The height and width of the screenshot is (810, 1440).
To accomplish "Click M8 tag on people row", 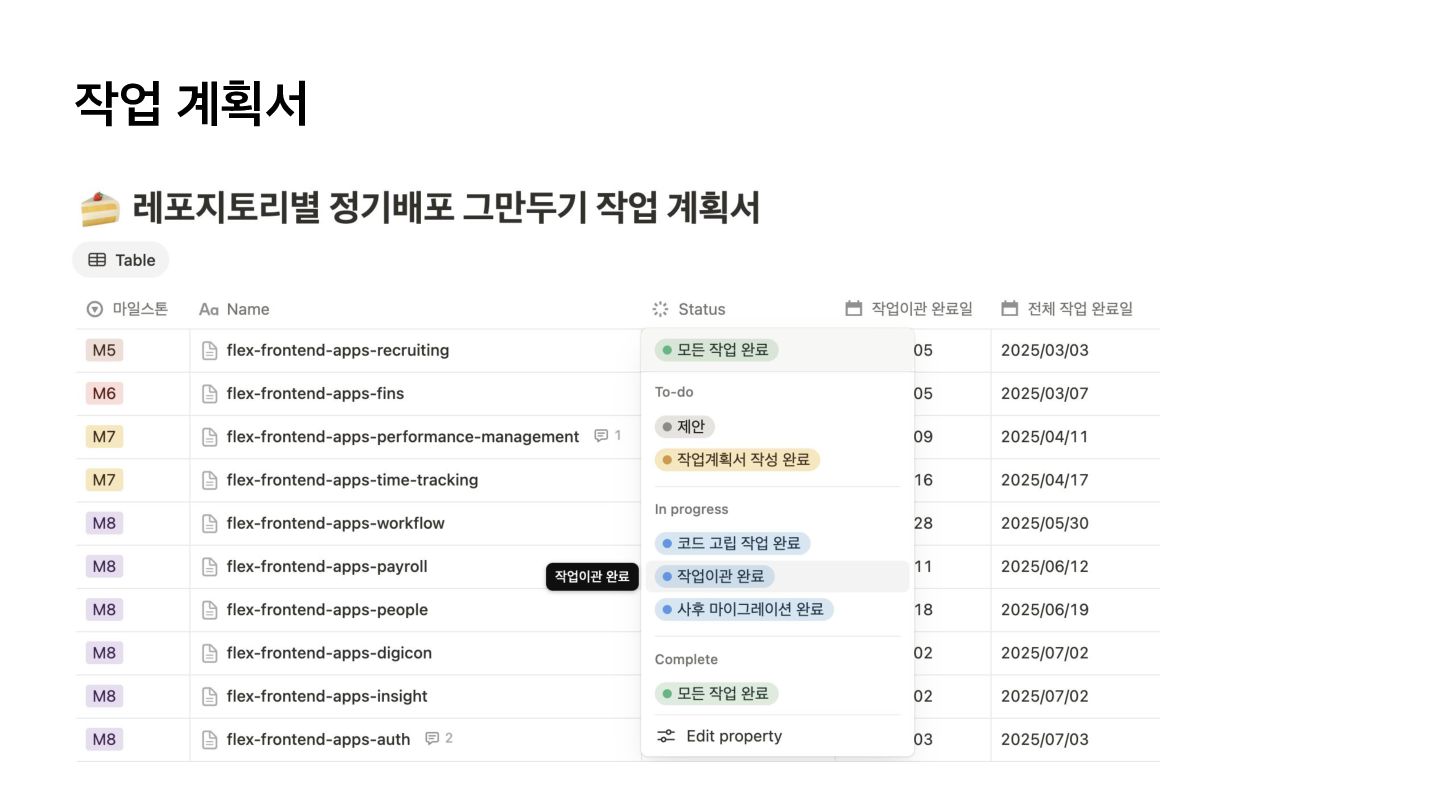I will (x=104, y=609).
